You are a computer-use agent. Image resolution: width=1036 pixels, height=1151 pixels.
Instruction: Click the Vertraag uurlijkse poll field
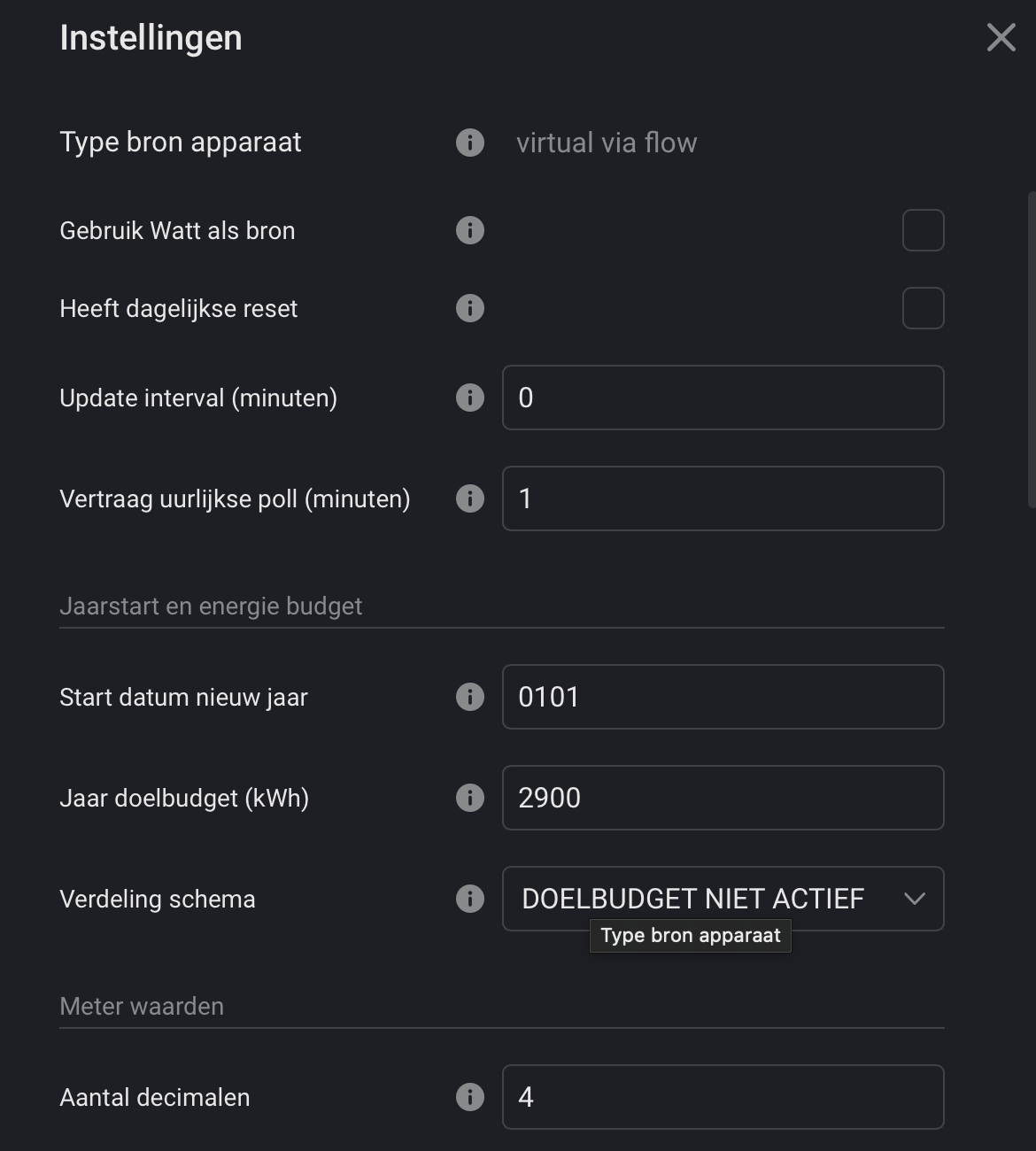click(723, 499)
